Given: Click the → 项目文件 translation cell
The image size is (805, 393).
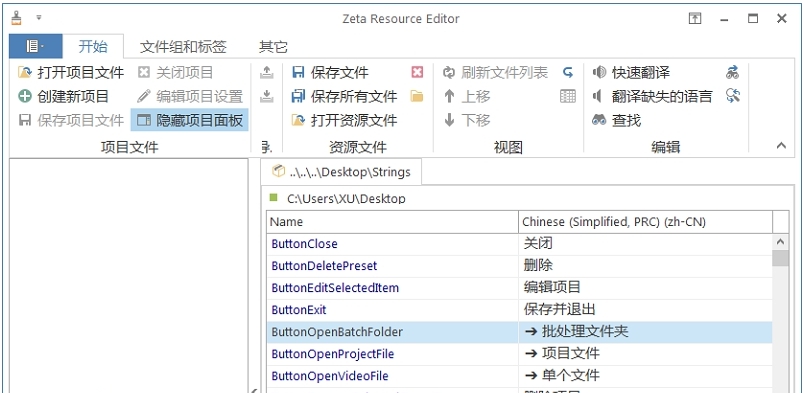Looking at the screenshot, I should tap(645, 354).
